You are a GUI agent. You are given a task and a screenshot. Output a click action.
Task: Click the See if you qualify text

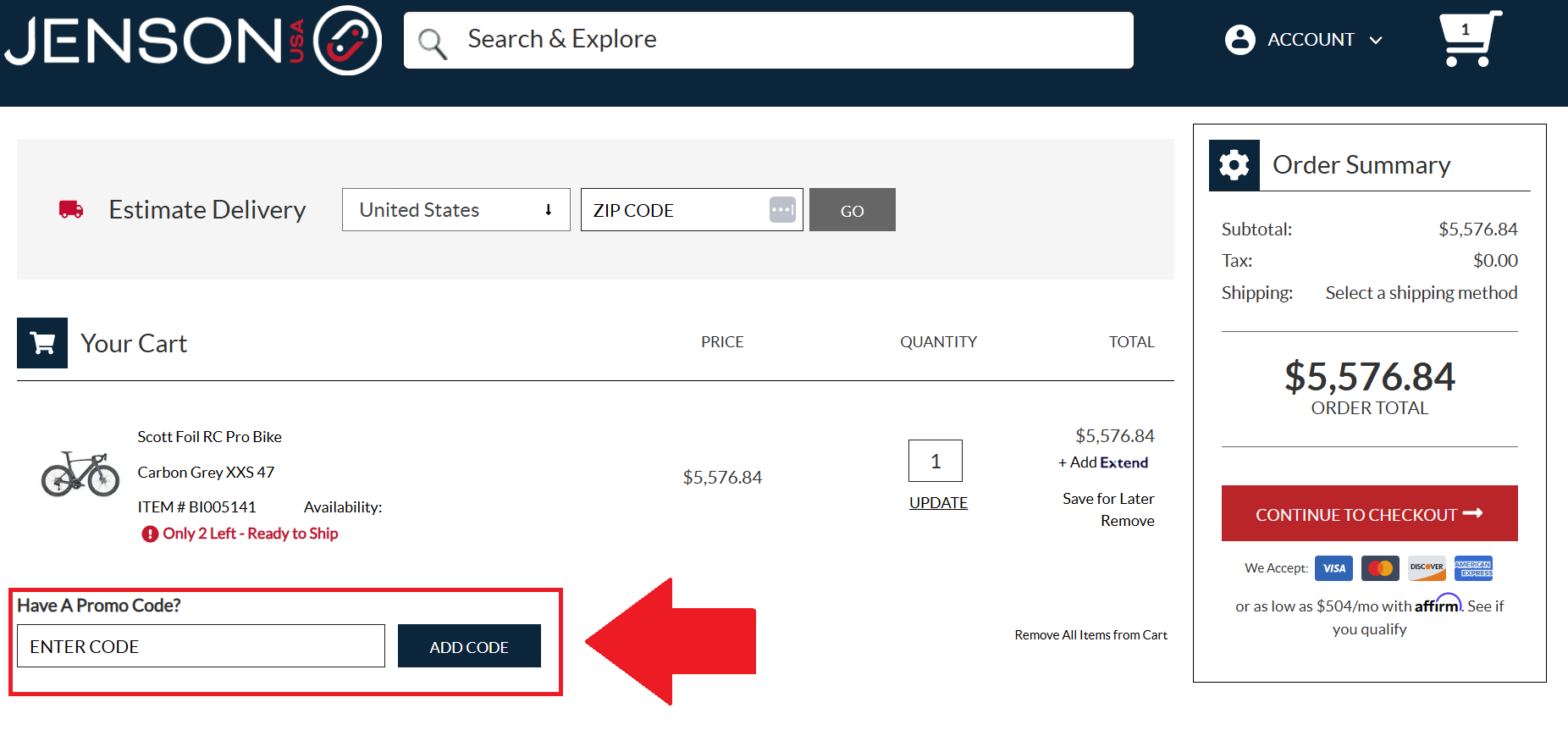(1418, 617)
